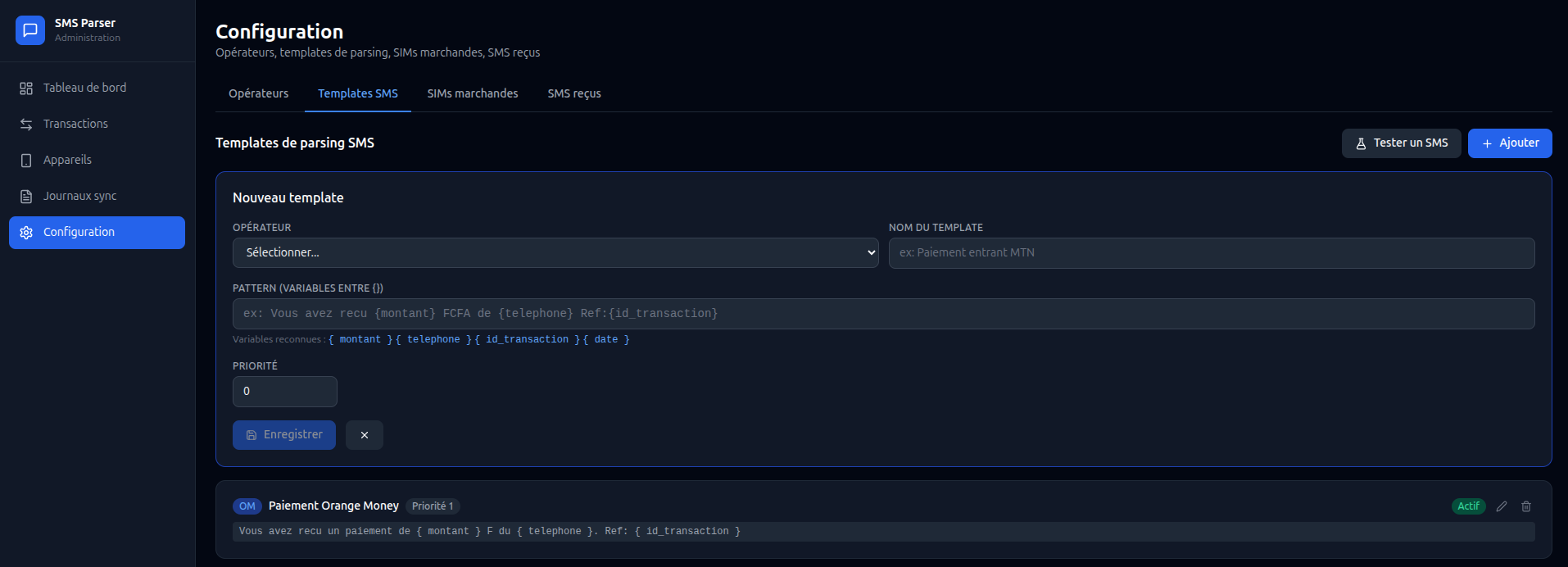Click into the Pattern input field
Screen dimensions: 1568x567
882,314
